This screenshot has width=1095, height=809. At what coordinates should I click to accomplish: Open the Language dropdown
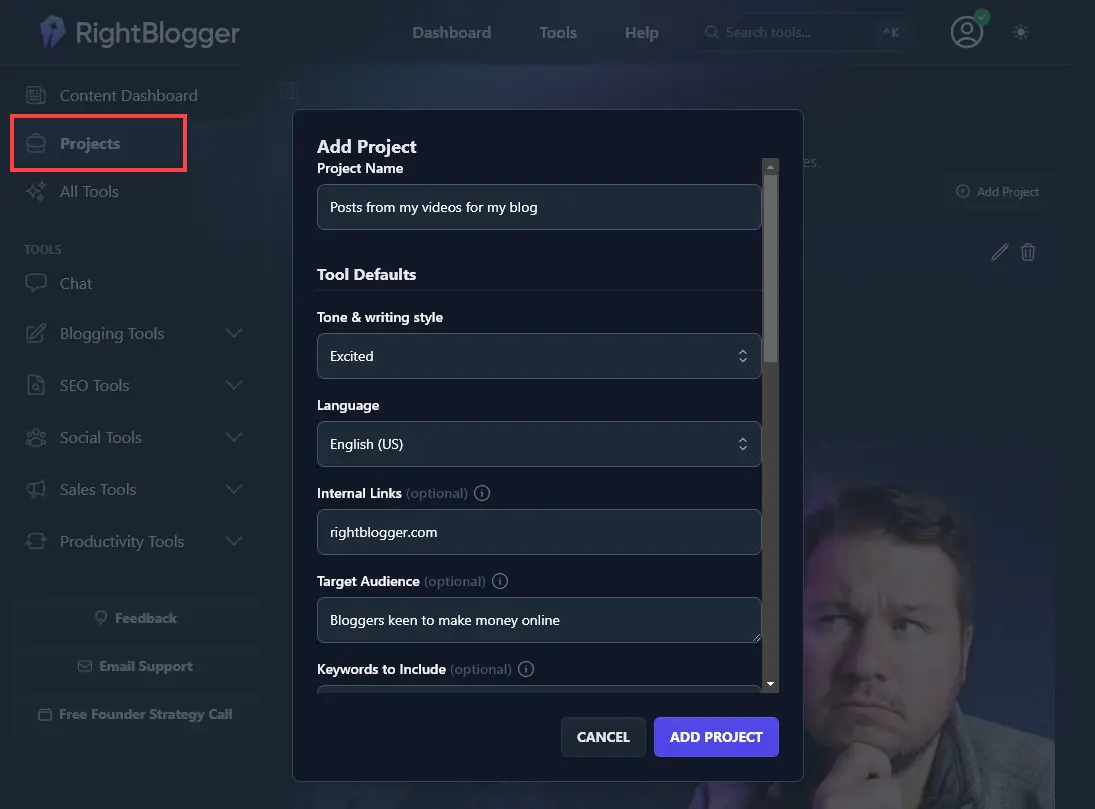tap(538, 444)
